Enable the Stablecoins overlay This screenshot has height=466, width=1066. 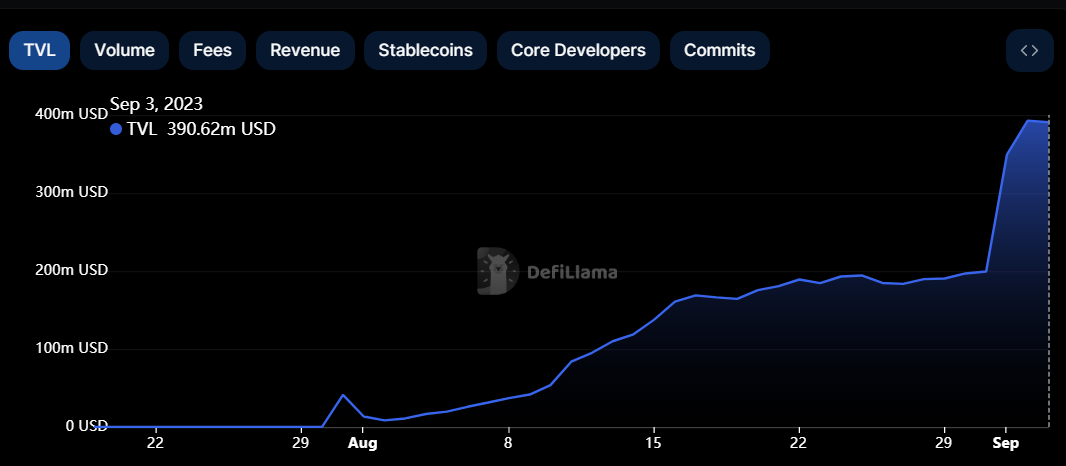click(425, 50)
